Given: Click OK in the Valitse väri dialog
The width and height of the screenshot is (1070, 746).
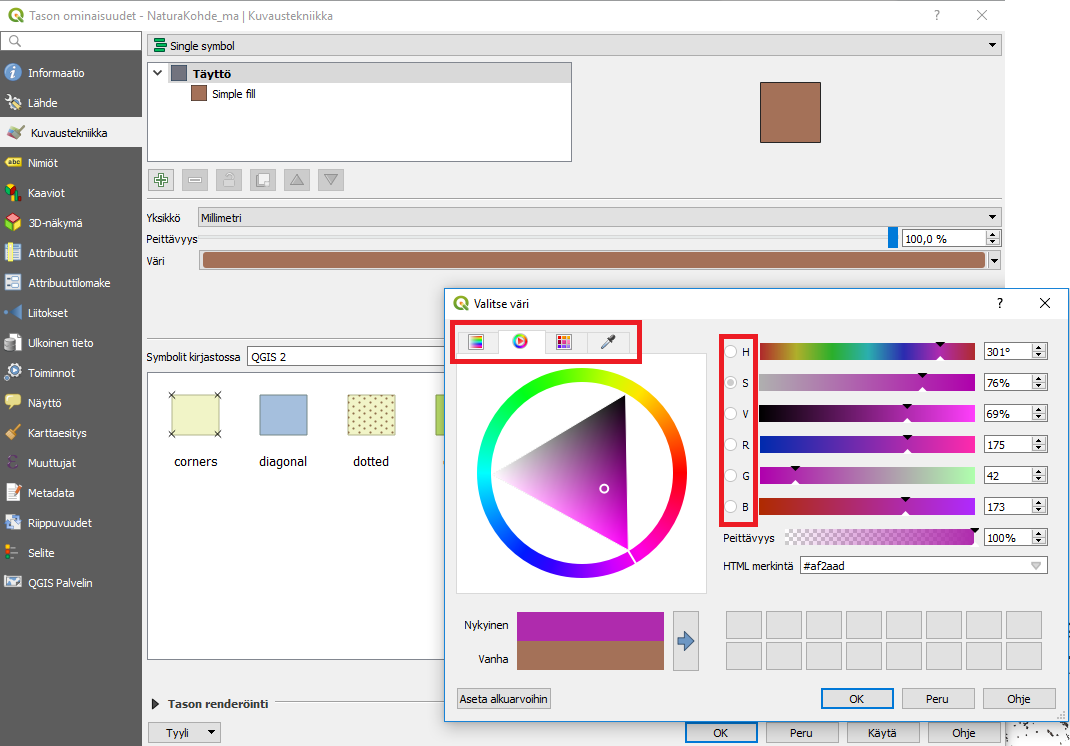Looking at the screenshot, I should point(856,699).
